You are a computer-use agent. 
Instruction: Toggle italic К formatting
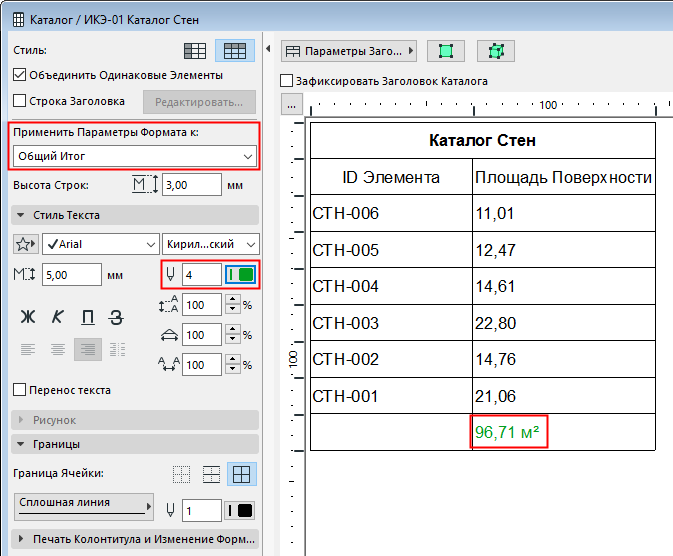click(58, 317)
